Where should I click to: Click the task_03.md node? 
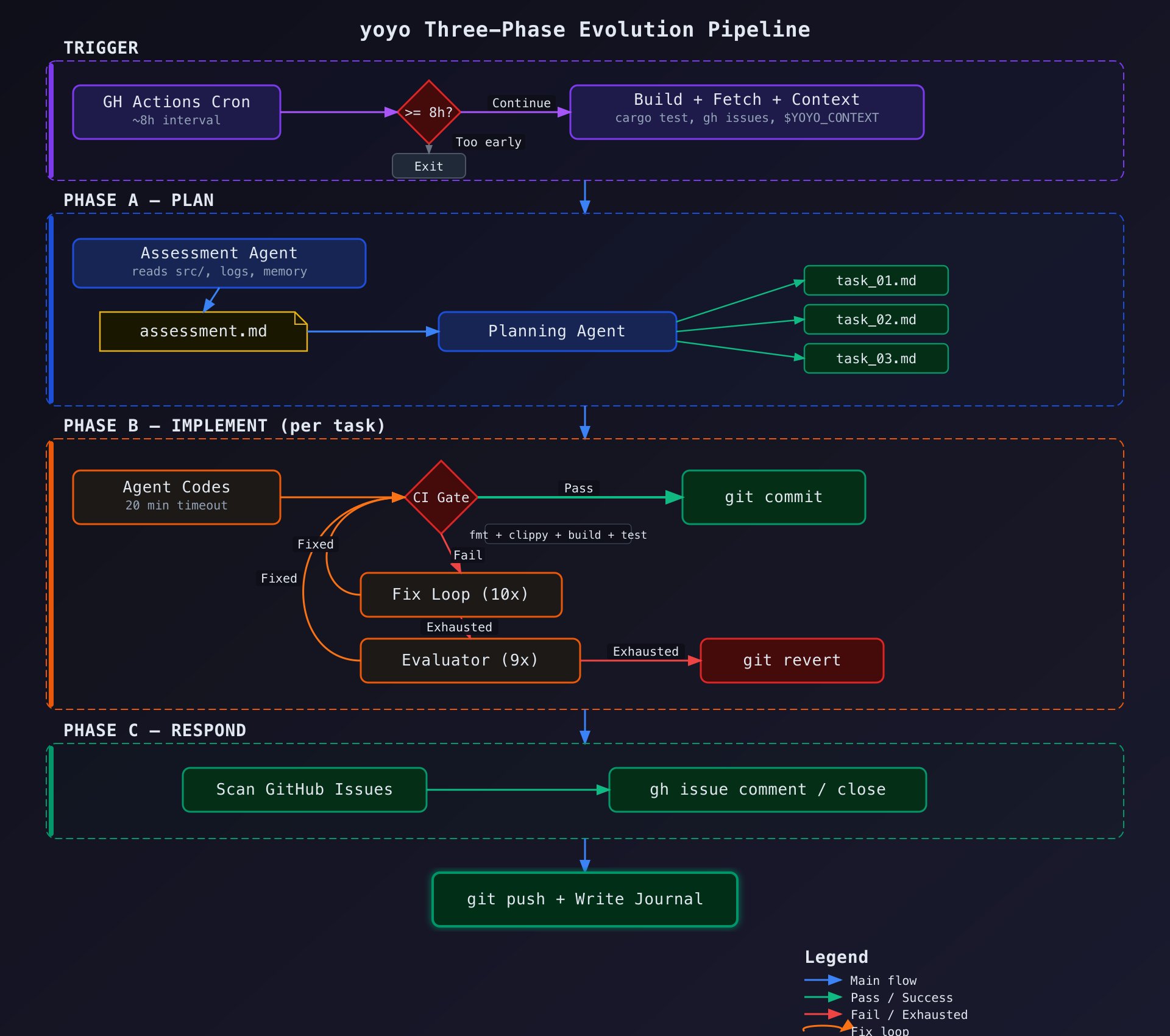(876, 358)
